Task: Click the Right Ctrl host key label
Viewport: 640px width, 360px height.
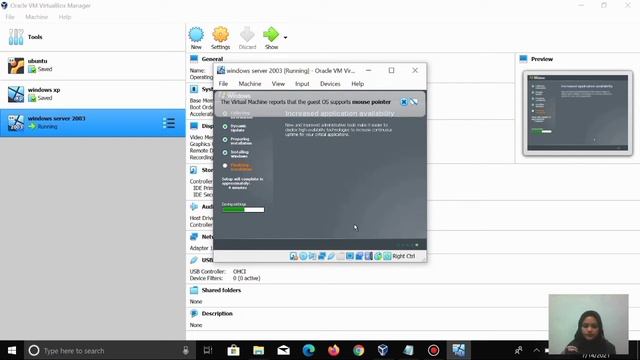Action: pos(404,256)
